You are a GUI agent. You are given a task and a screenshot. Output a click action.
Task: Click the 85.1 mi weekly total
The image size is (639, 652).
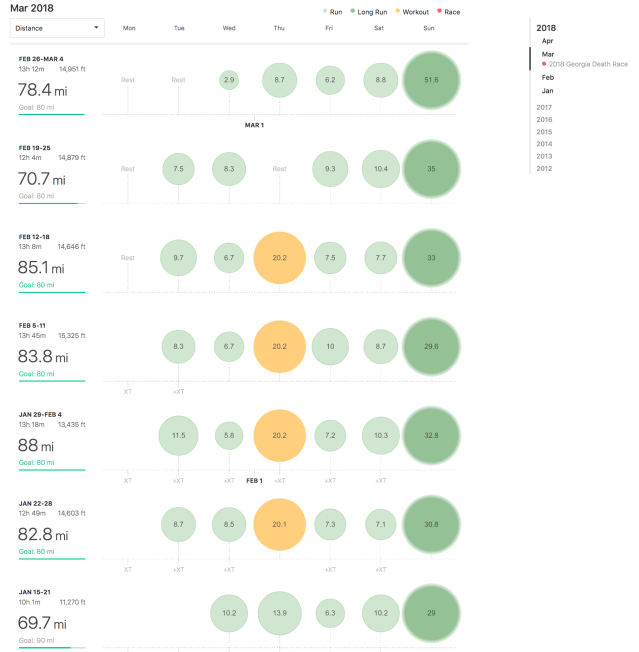tap(49, 268)
